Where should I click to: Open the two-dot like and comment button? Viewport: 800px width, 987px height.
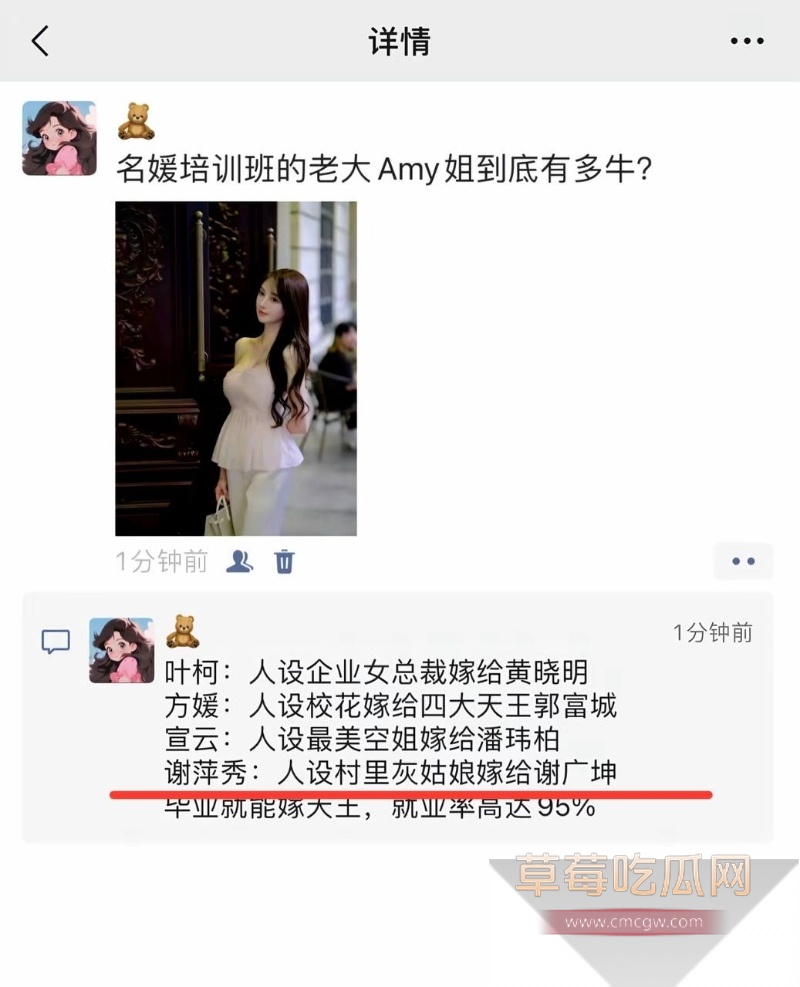point(743,561)
